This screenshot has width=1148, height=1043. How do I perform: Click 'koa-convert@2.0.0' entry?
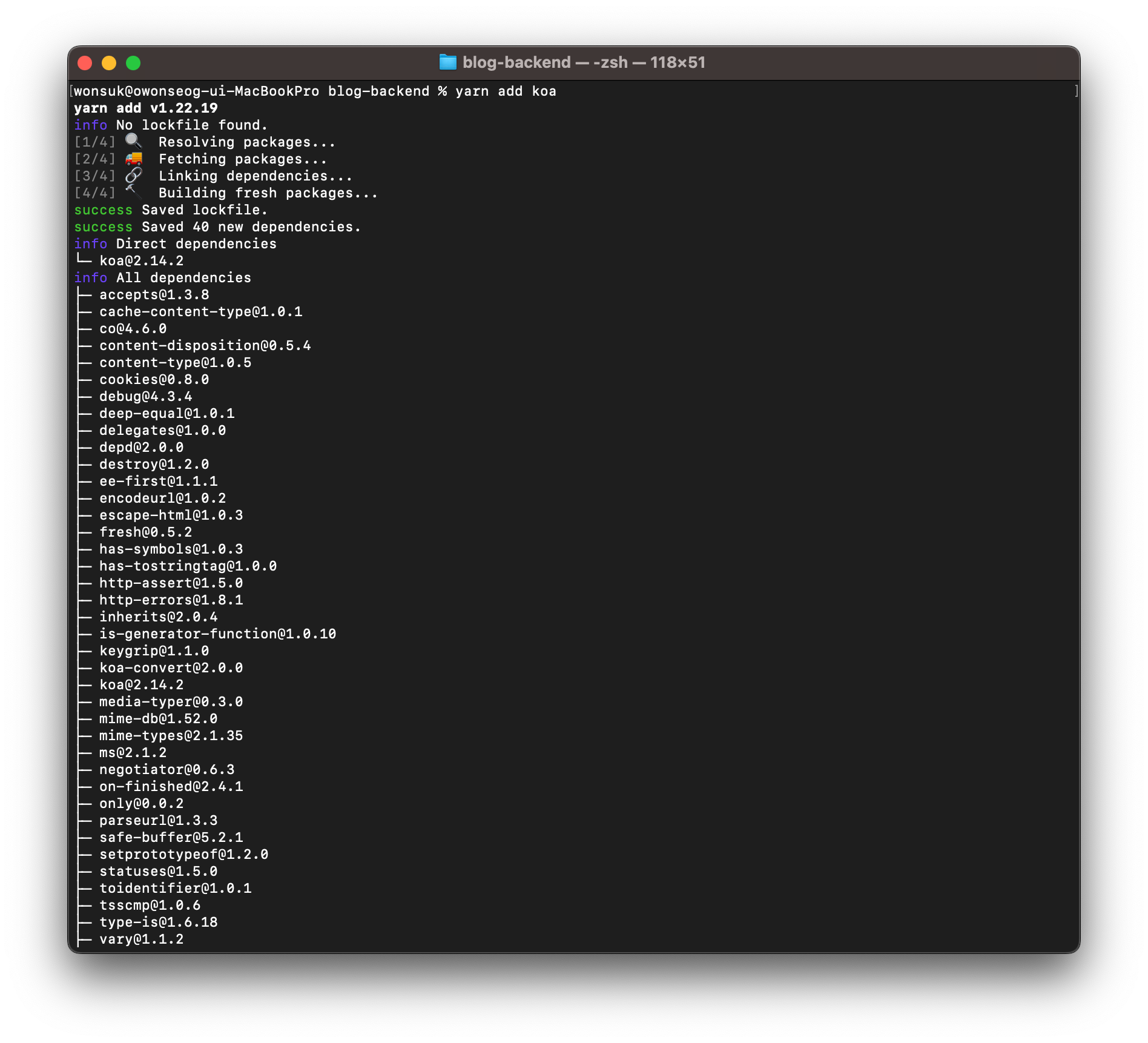tap(171, 668)
